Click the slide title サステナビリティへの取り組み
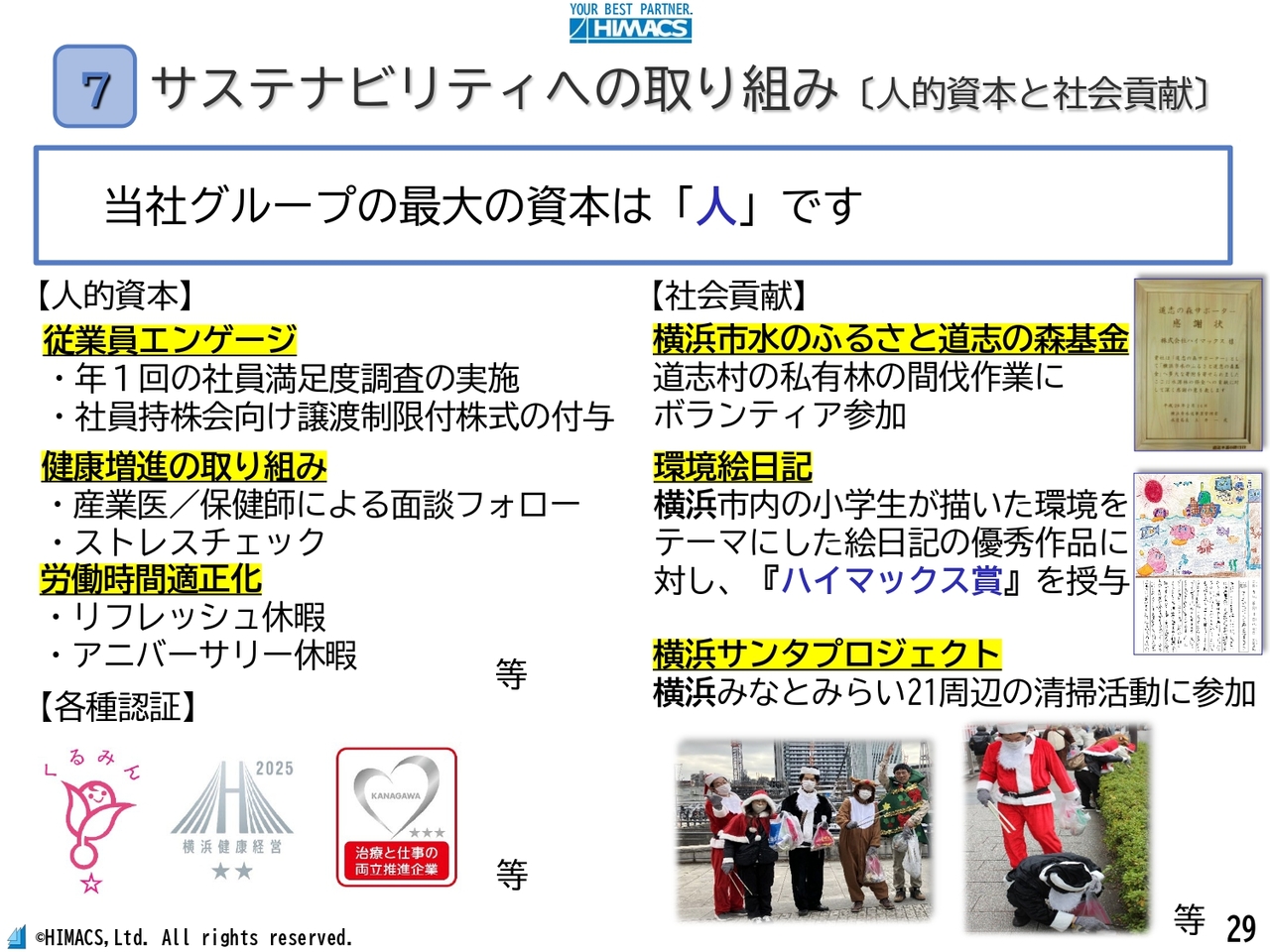The image size is (1270, 952). 494,89
